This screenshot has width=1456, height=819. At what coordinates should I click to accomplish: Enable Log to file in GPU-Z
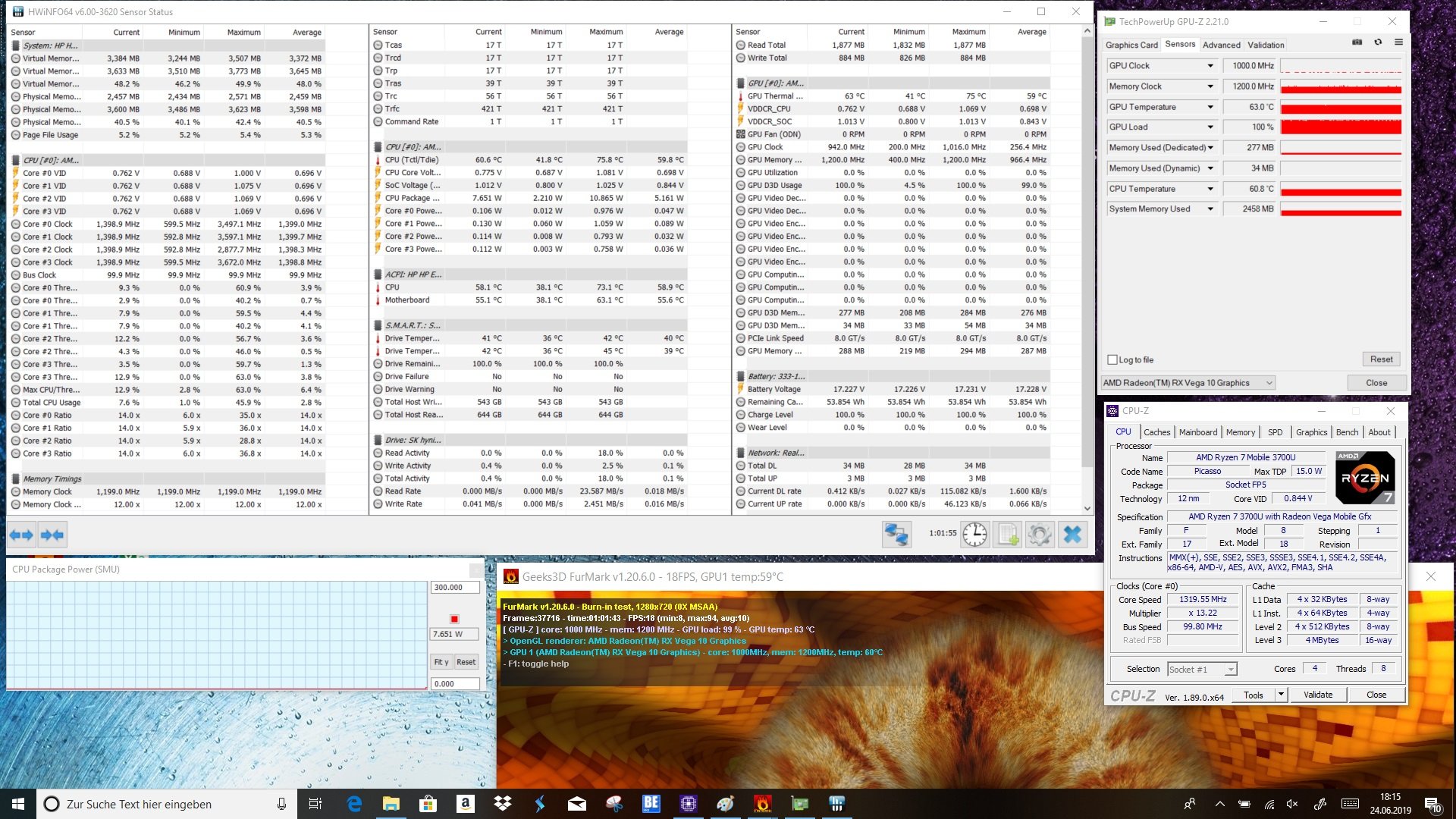point(1112,359)
